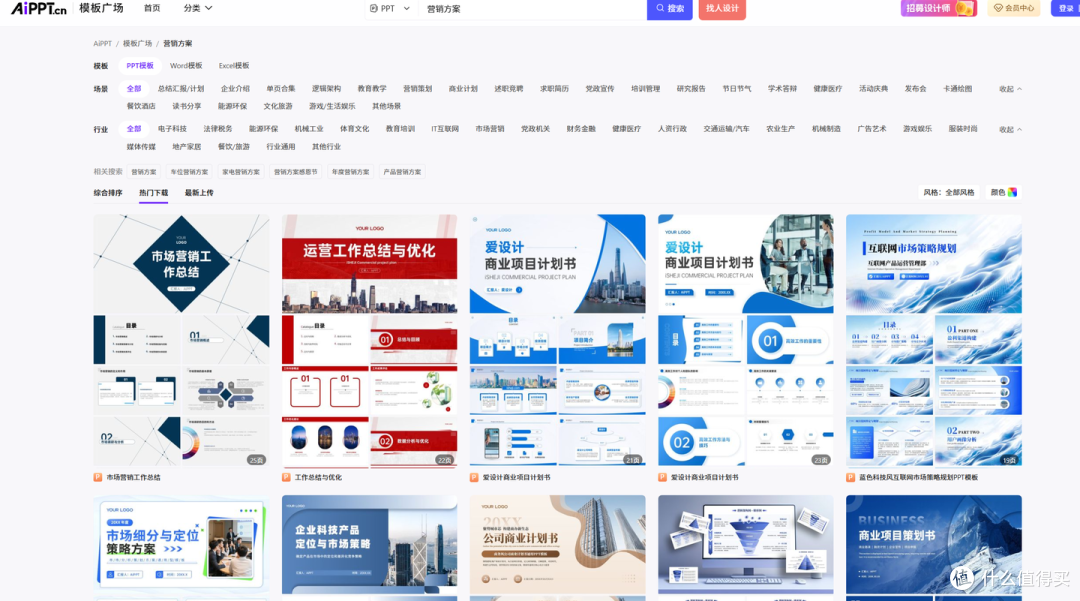Screen dimensions: 1080x601
Task: Open the 互联网市场策略规划 template thumbnail
Action: click(934, 340)
